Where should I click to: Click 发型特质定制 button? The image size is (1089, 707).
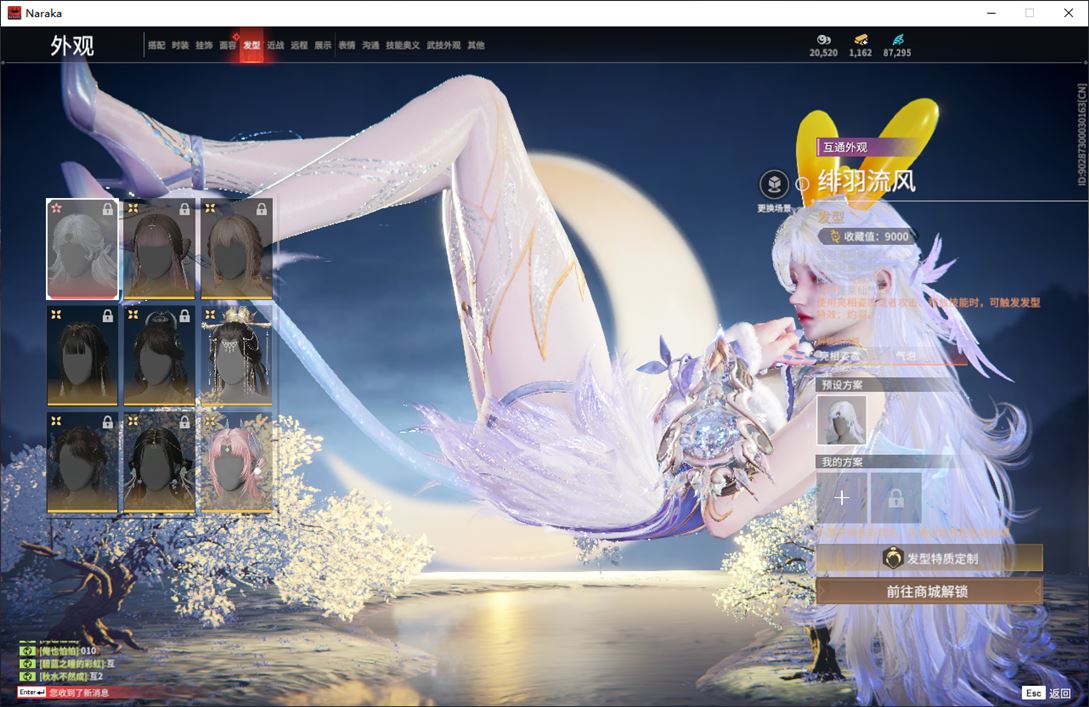click(929, 558)
